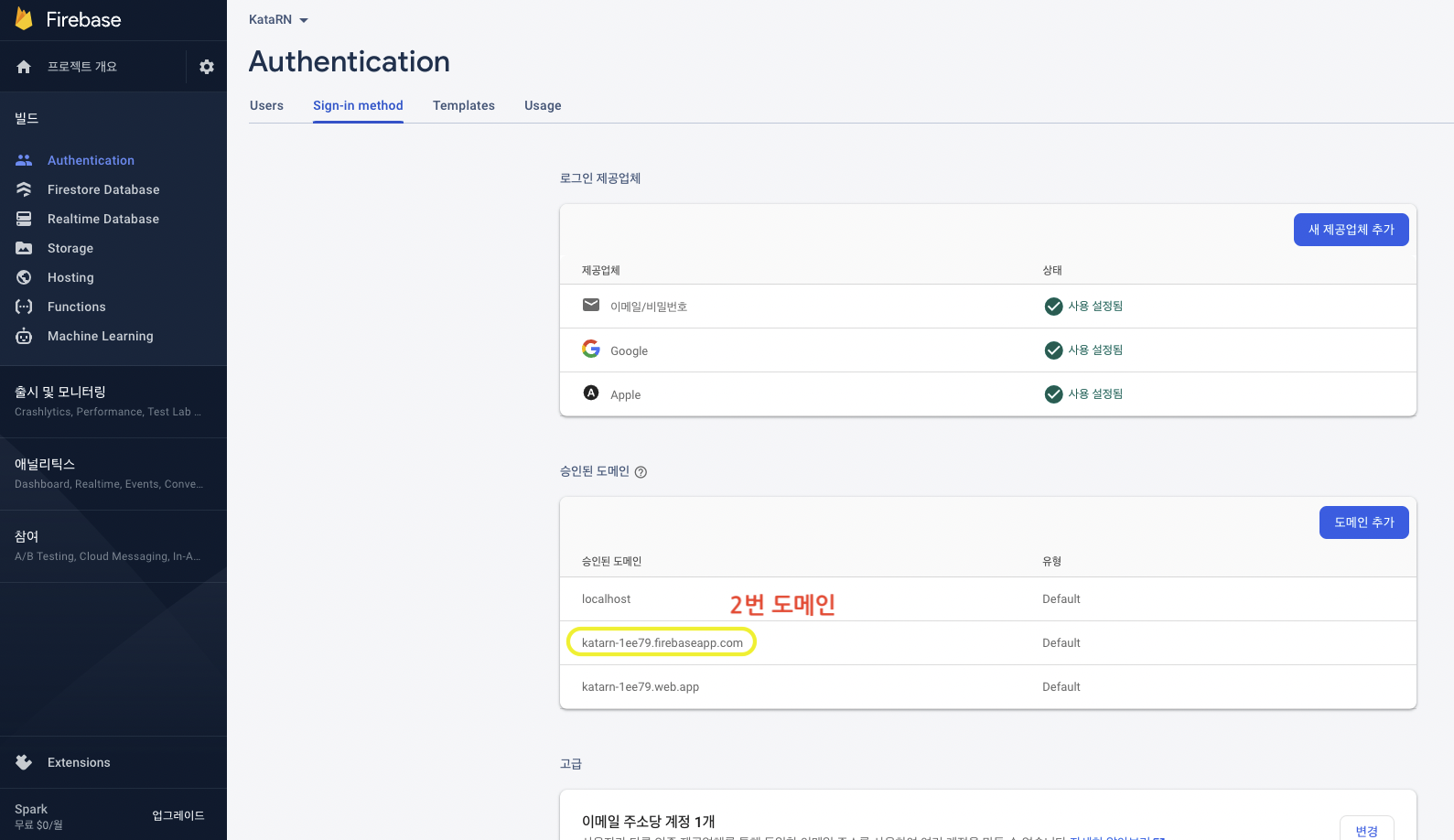This screenshot has height=840, width=1454.
Task: Click the 새 제공업체 추가 button
Action: click(x=1351, y=230)
